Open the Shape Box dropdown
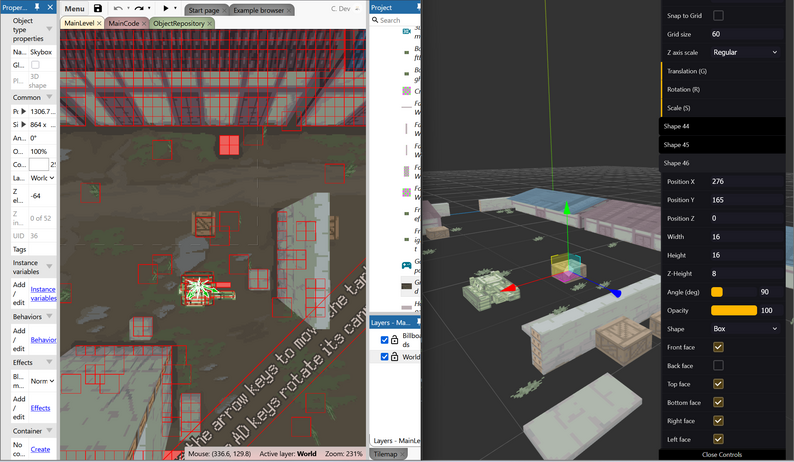The width and height of the screenshot is (794, 462). click(x=745, y=329)
